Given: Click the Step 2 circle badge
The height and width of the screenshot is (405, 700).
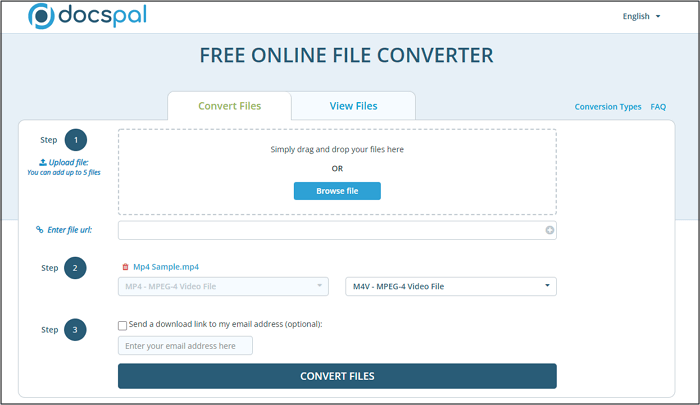Looking at the screenshot, I should pos(76,268).
